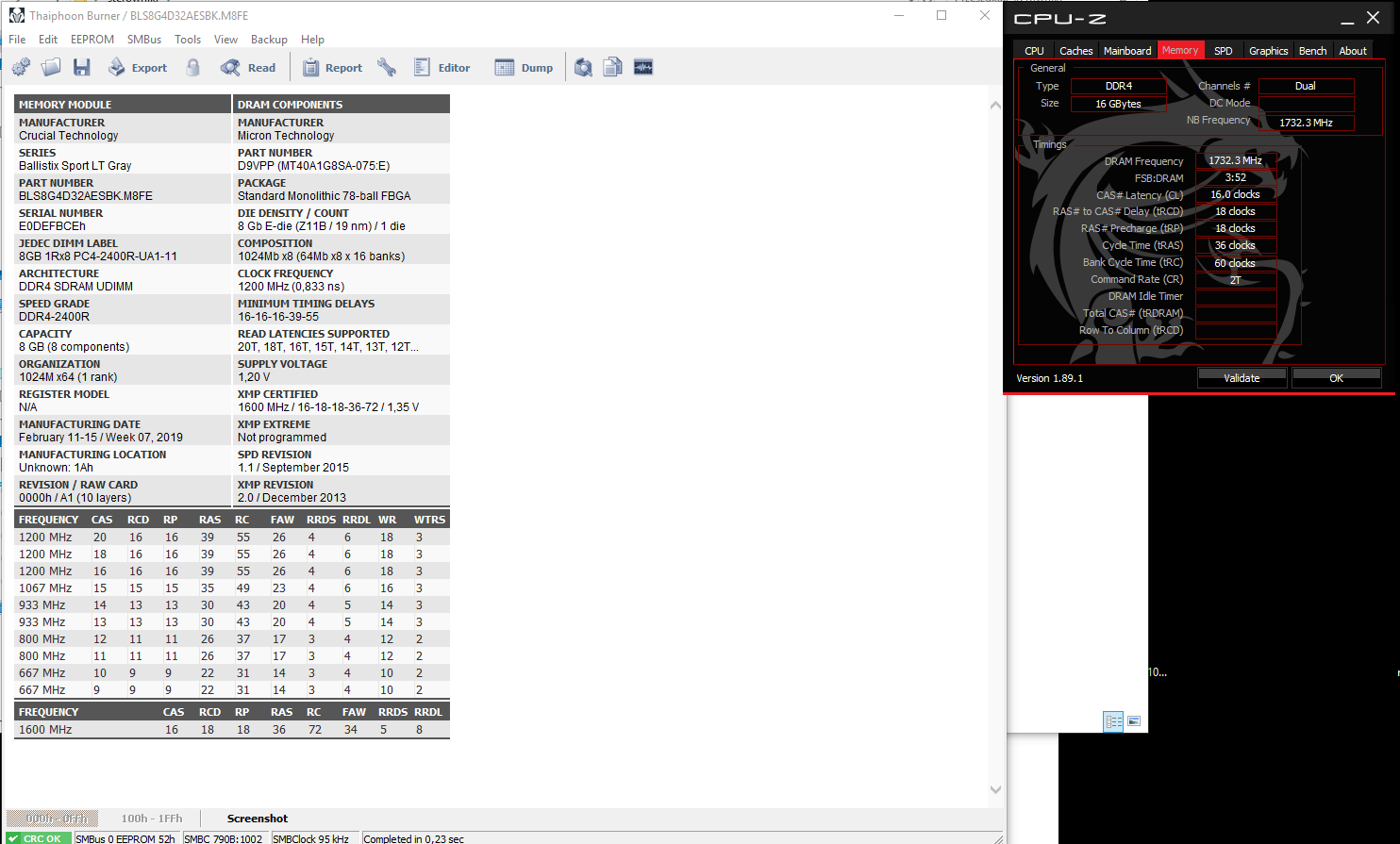Select the 100h - 1FFh page tab
The height and width of the screenshot is (844, 1400).
point(152,819)
